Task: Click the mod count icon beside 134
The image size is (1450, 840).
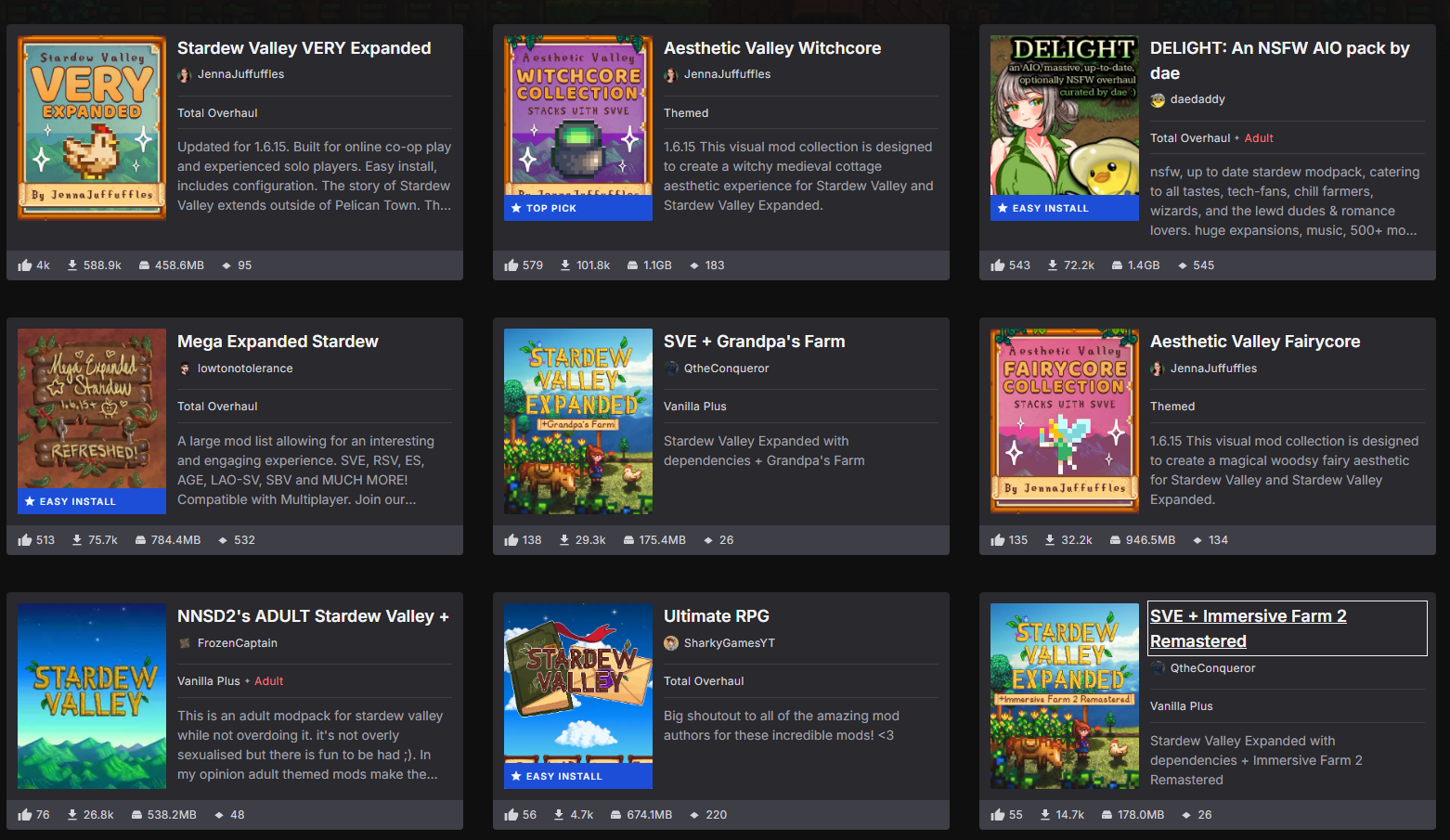Action: point(1198,540)
